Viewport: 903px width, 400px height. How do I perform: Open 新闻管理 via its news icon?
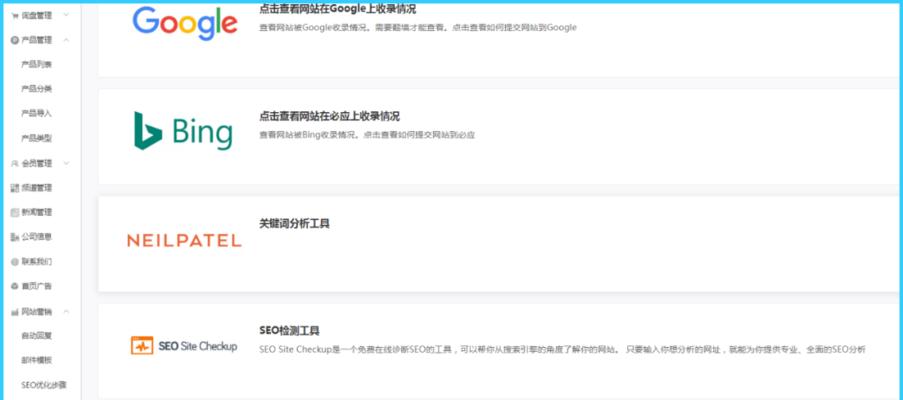(x=15, y=213)
